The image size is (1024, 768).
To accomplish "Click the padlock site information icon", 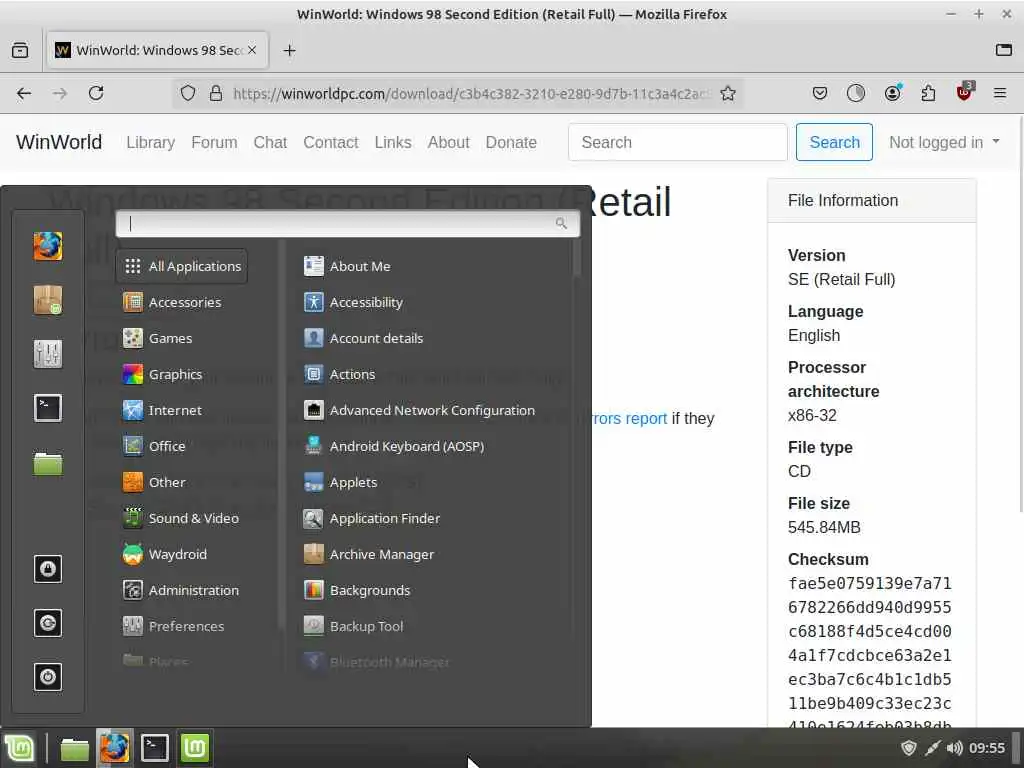I will click(216, 93).
